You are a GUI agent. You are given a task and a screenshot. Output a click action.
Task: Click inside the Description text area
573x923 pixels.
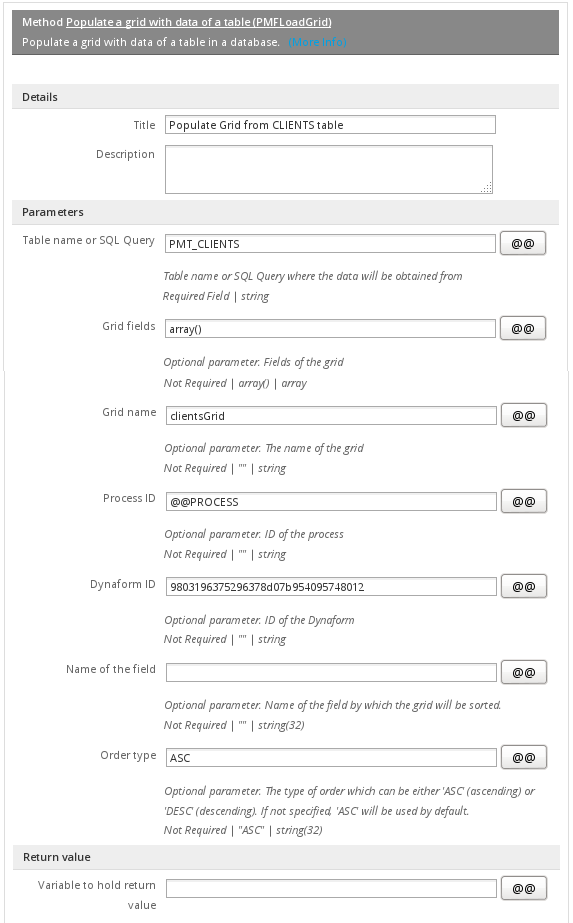coord(329,170)
